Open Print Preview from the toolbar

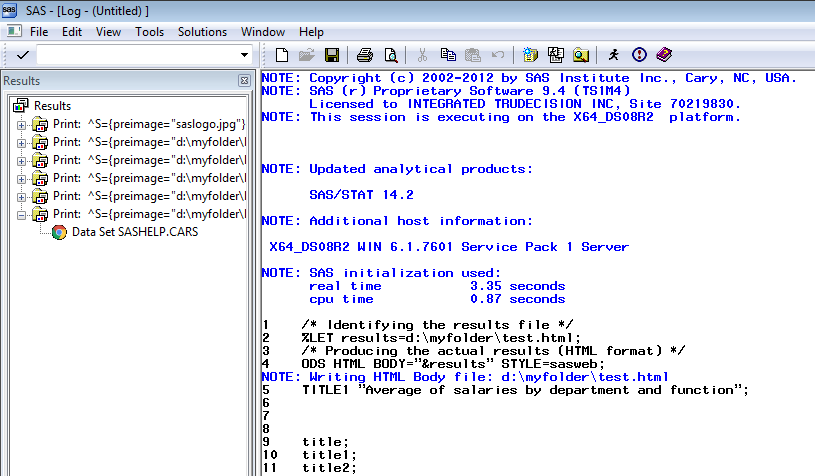(x=391, y=55)
